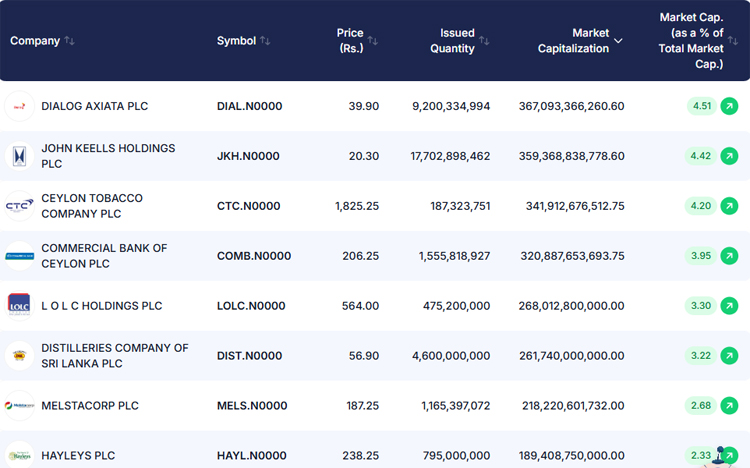Click Hayleys PLC logo
This screenshot has height=468, width=750.
tap(19, 455)
